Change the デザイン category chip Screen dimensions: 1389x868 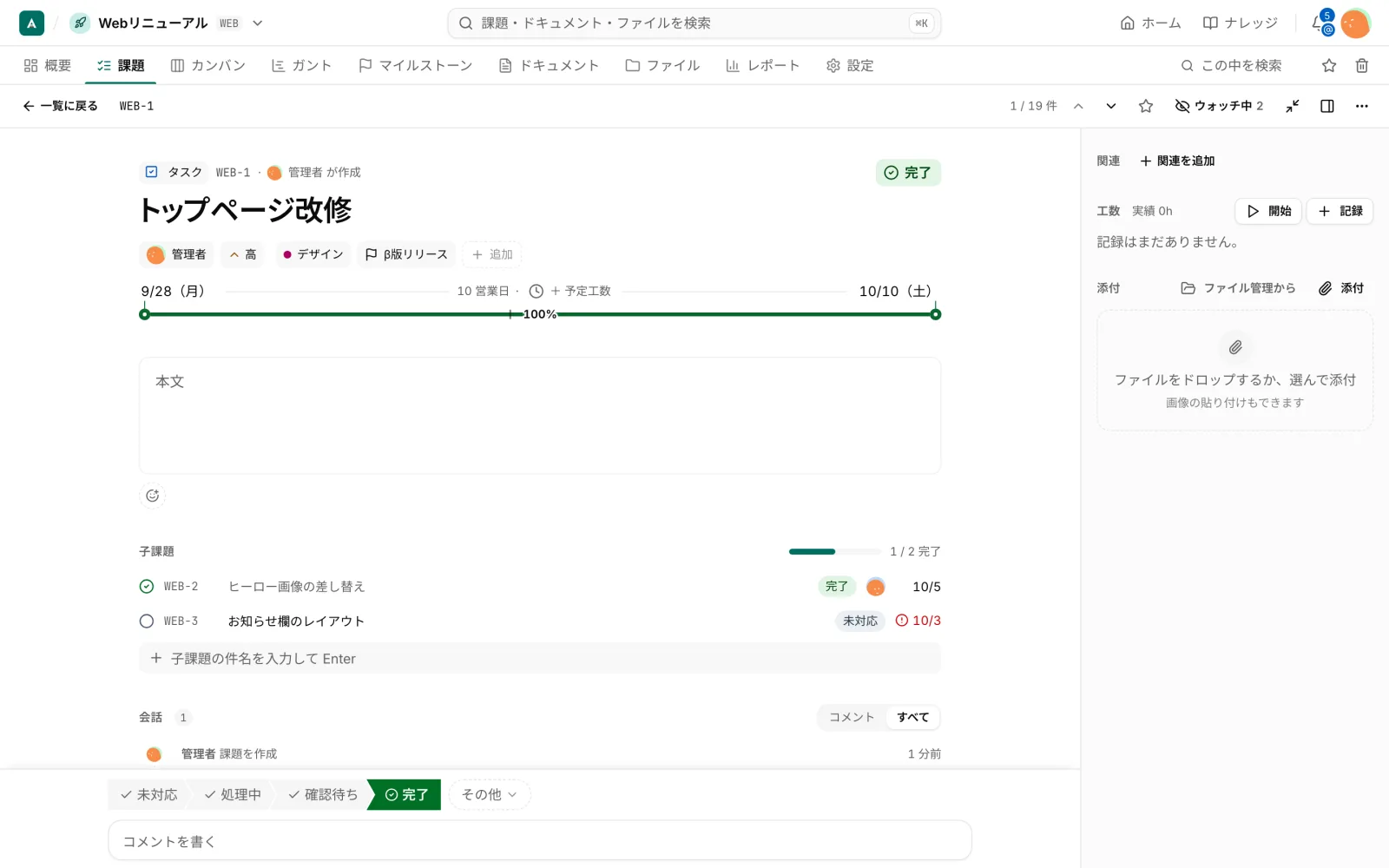click(x=313, y=254)
